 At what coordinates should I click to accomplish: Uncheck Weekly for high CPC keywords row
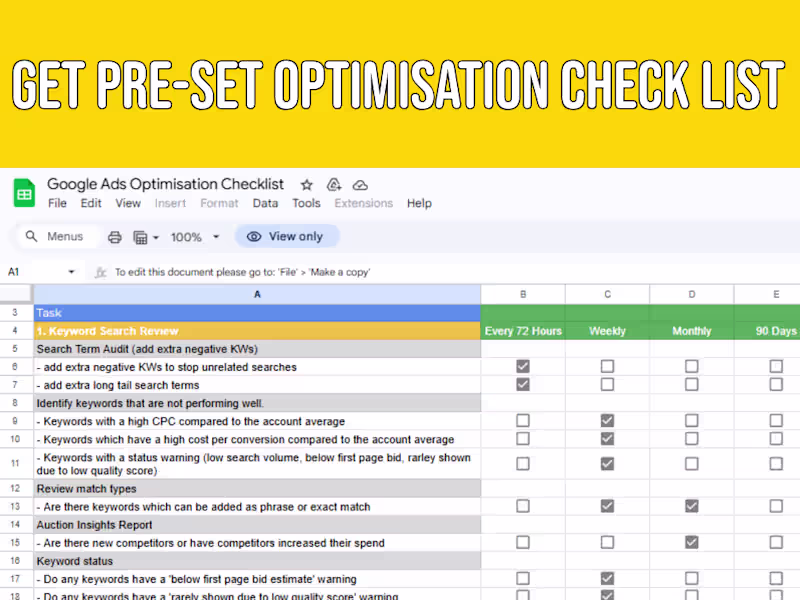[x=607, y=420]
